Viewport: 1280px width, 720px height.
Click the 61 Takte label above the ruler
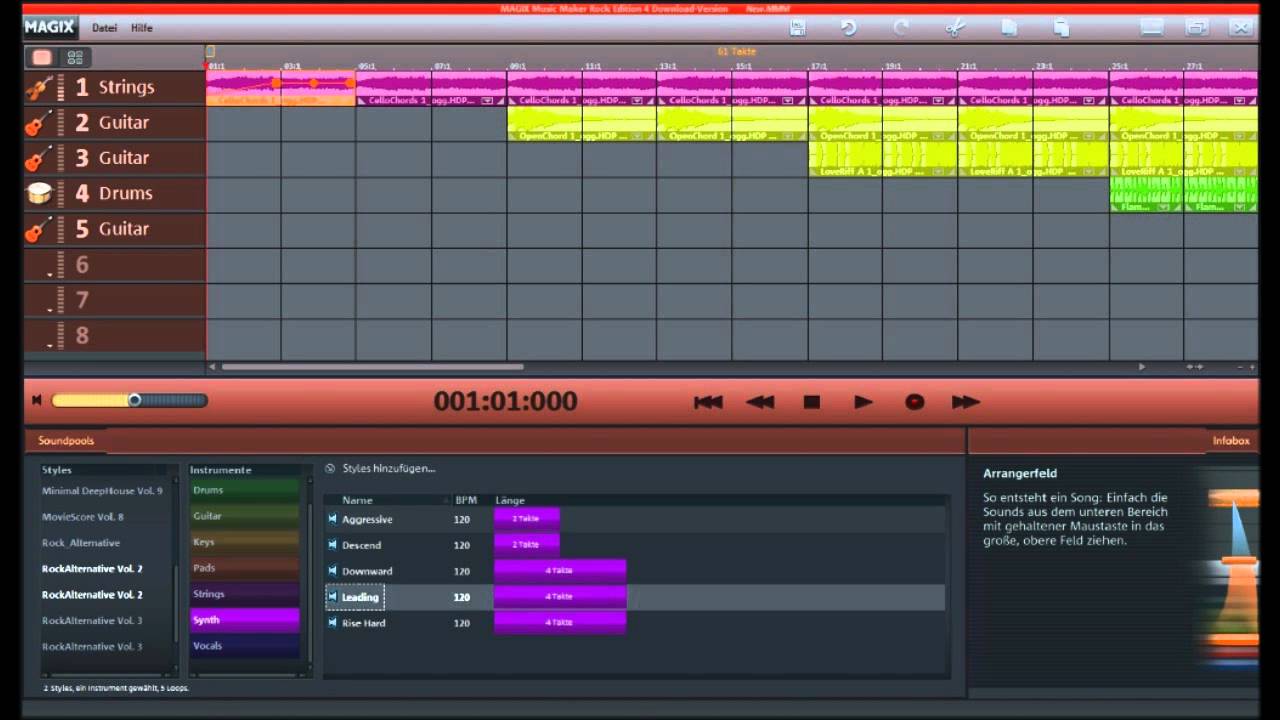736,51
